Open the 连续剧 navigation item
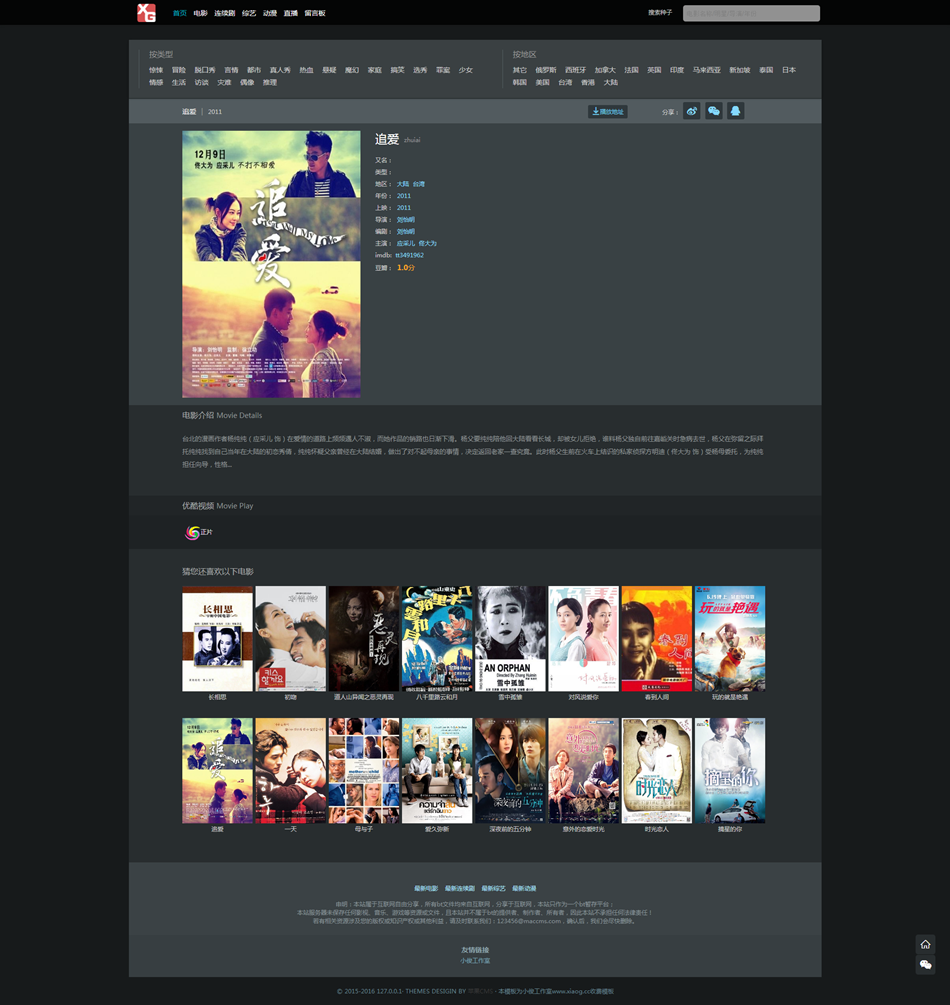 pos(224,13)
